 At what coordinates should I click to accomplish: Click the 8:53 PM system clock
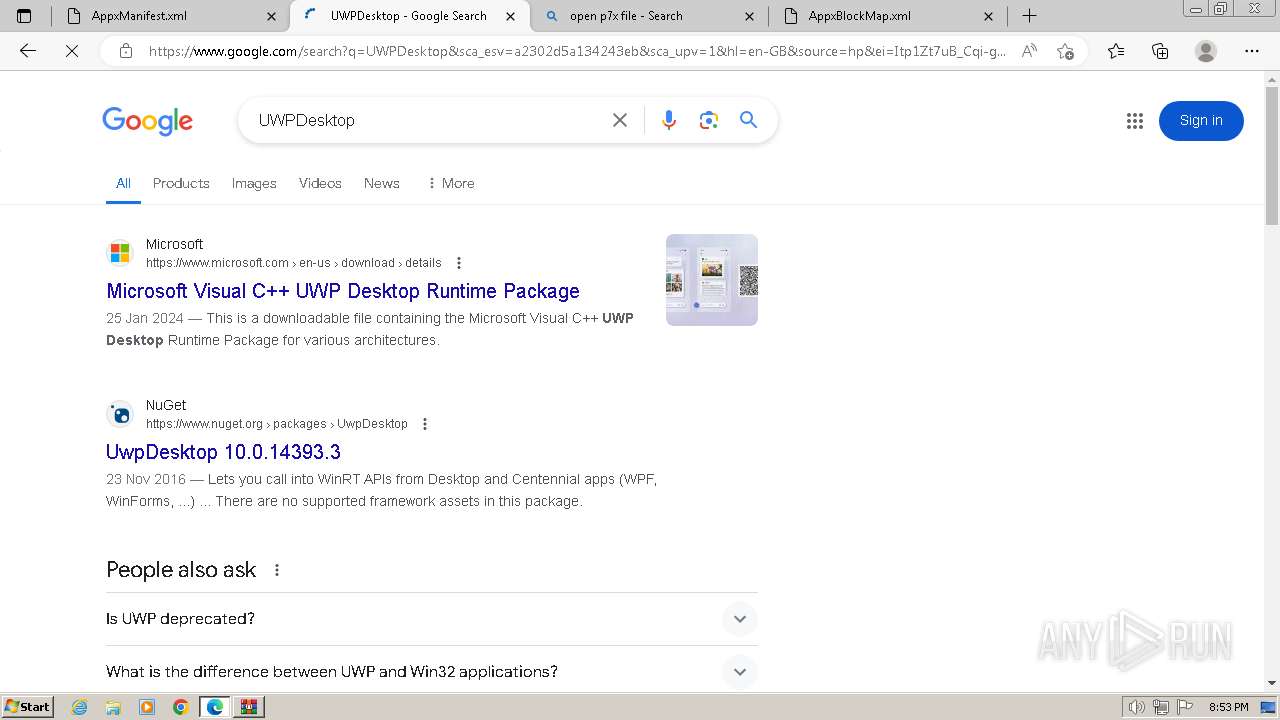click(1228, 707)
